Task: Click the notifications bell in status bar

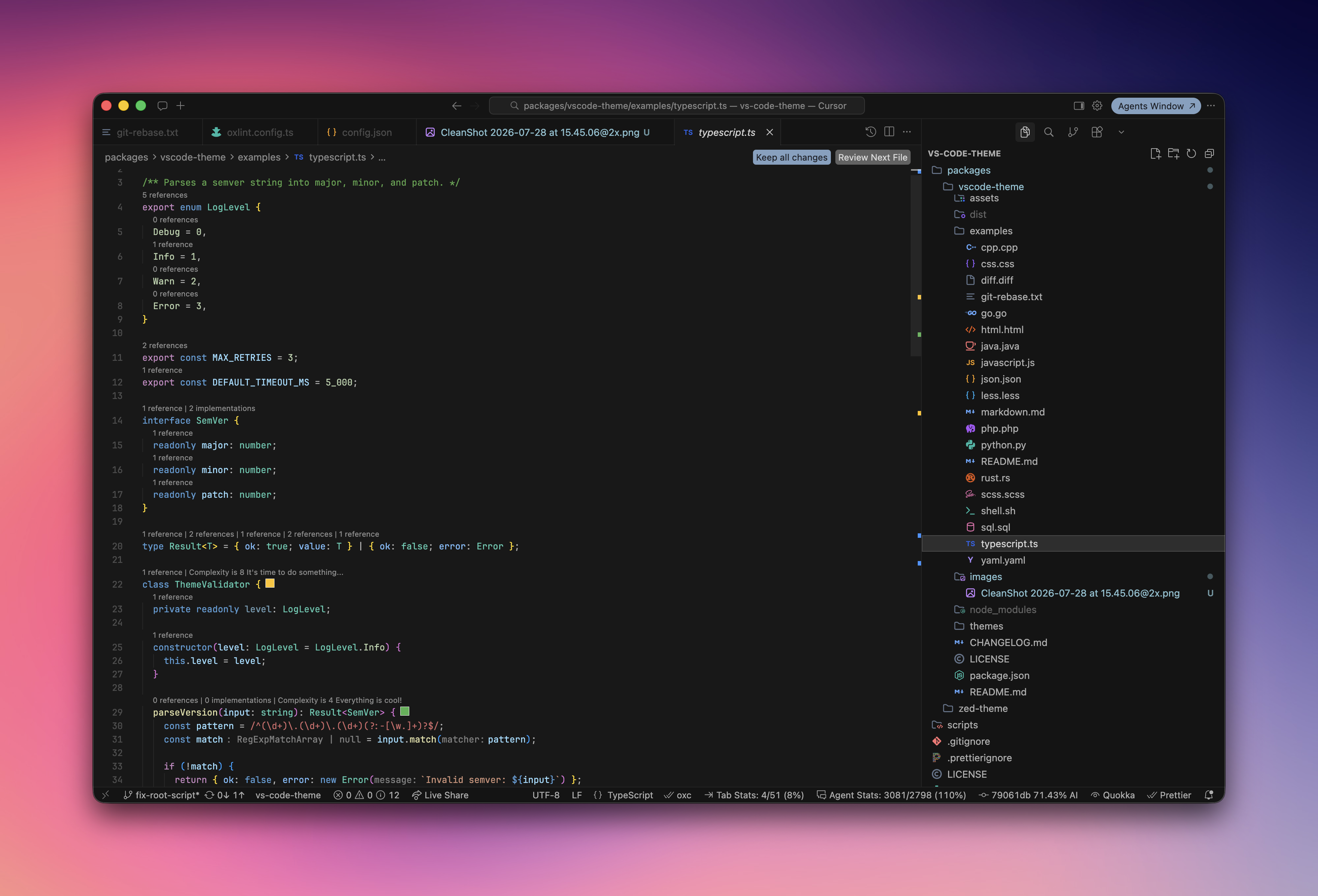Action: [1209, 795]
